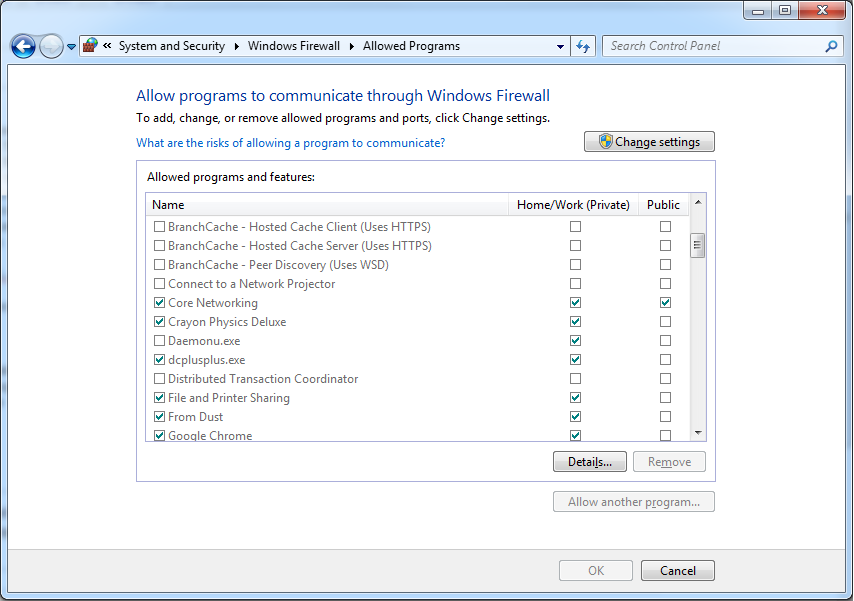Click the list scrollbar up arrow
Screen dimensions: 854x601
pyautogui.click(x=698, y=203)
